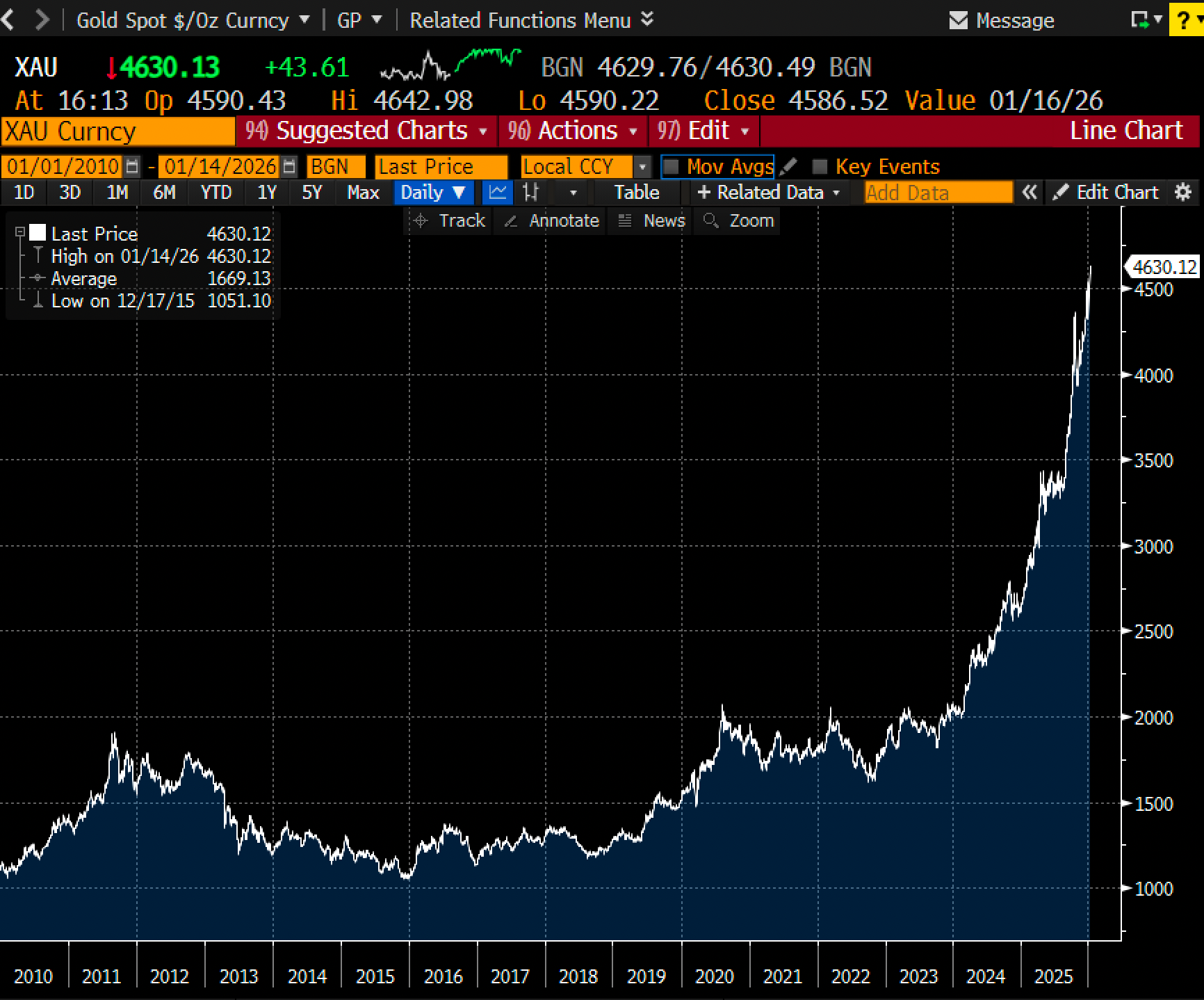Click the Last Price legend color swatch
Image resolution: width=1204 pixels, height=1000 pixels.
click(x=38, y=232)
